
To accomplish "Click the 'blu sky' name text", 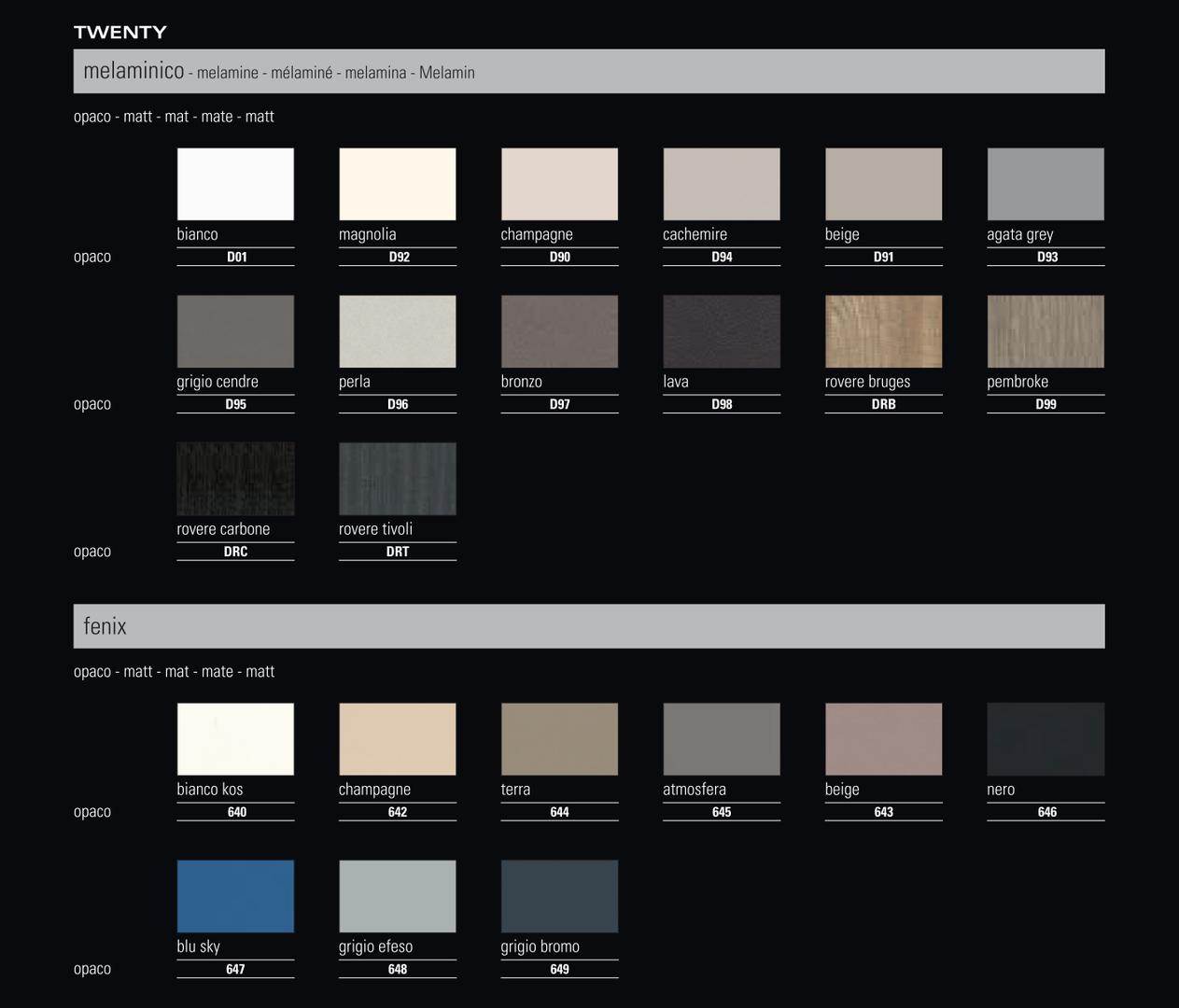I will pyautogui.click(x=198, y=946).
